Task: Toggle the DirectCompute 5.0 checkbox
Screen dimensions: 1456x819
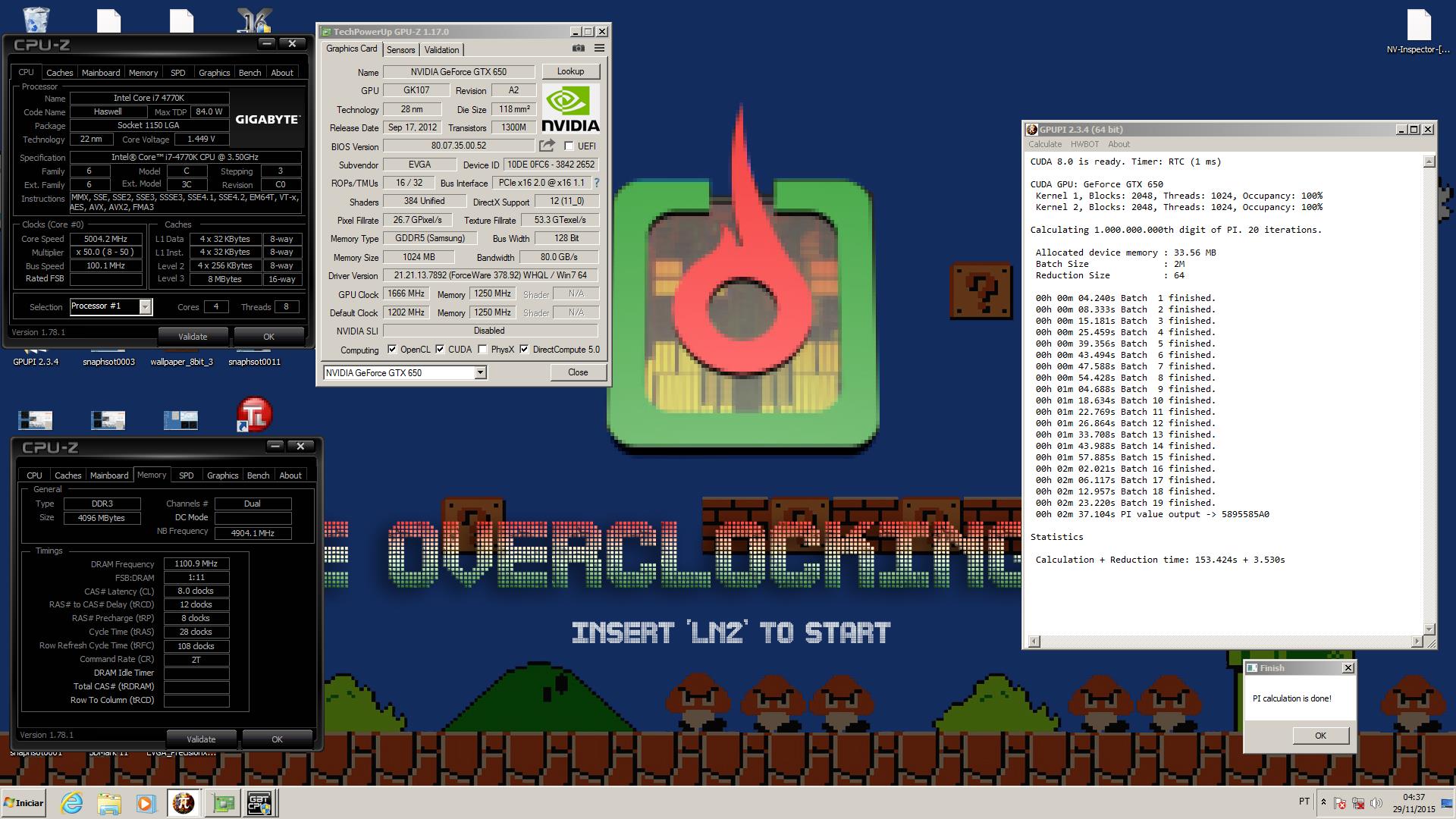Action: (x=524, y=350)
